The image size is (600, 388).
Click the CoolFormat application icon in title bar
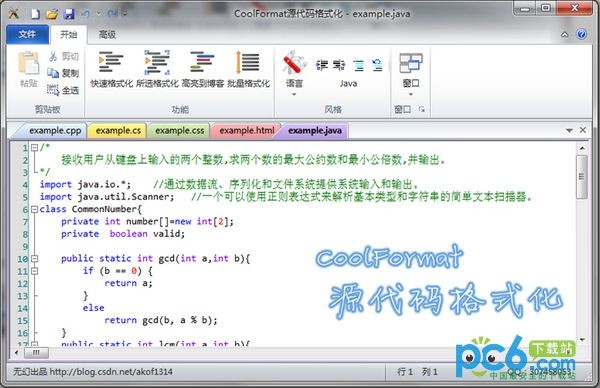(14, 14)
